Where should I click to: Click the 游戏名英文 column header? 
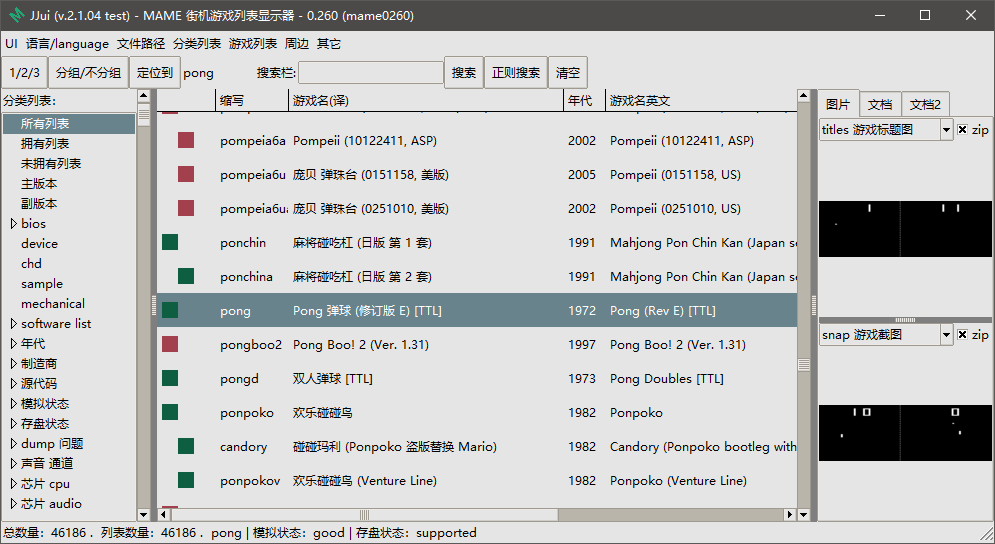click(701, 100)
